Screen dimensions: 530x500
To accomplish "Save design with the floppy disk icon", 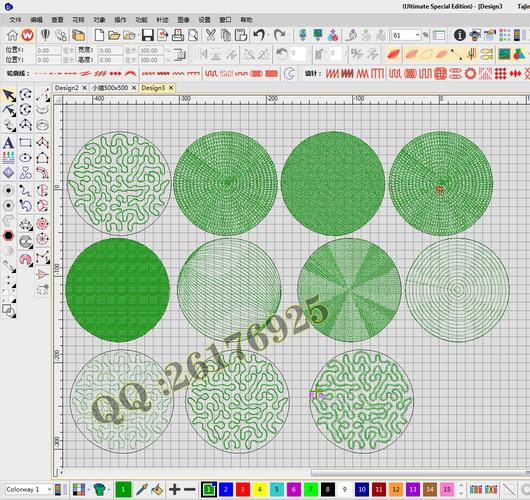I will point(148,35).
